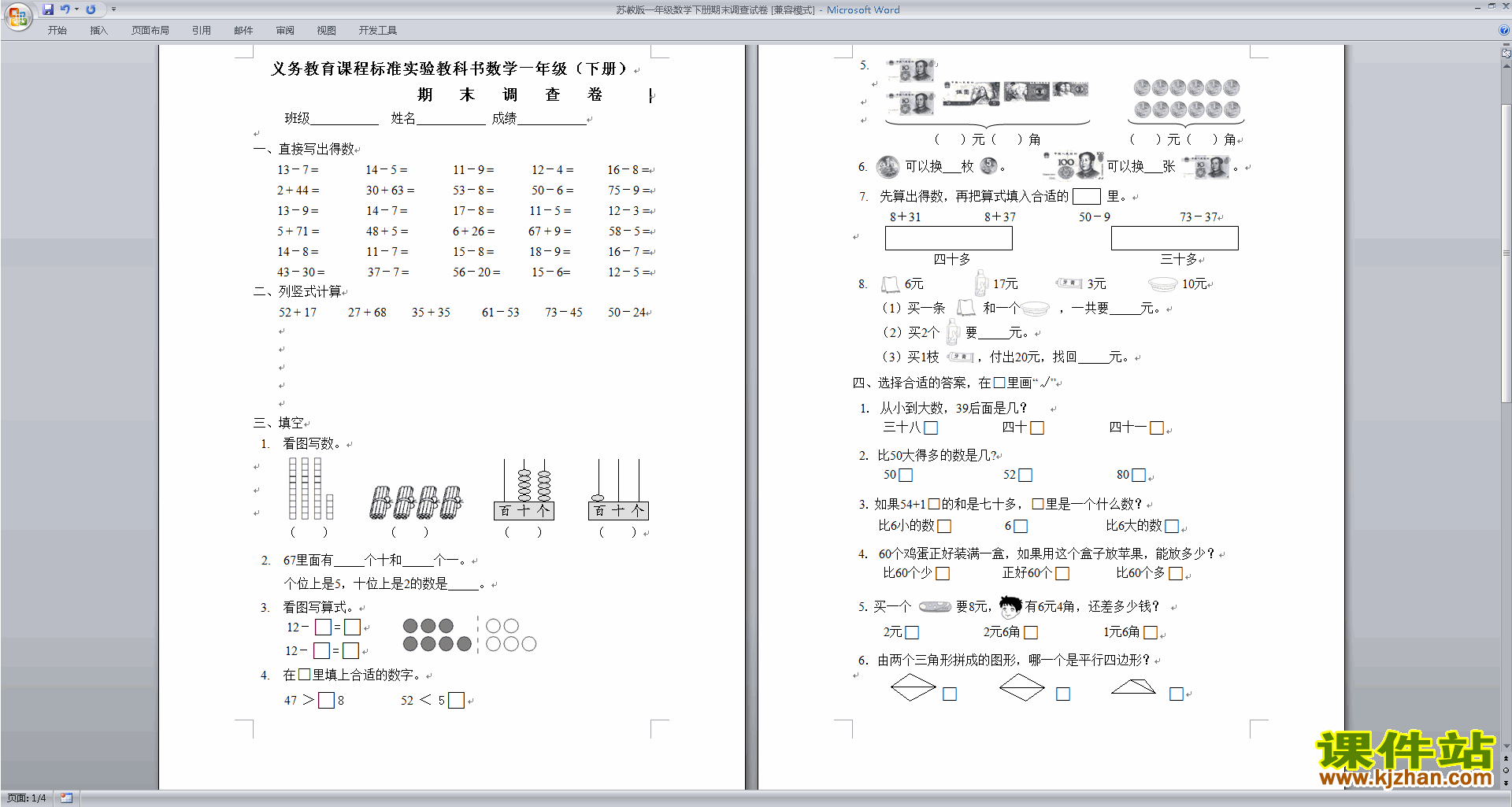This screenshot has width=1512, height=807.
Task: Restore down the Word window
Action: [1492, 6]
